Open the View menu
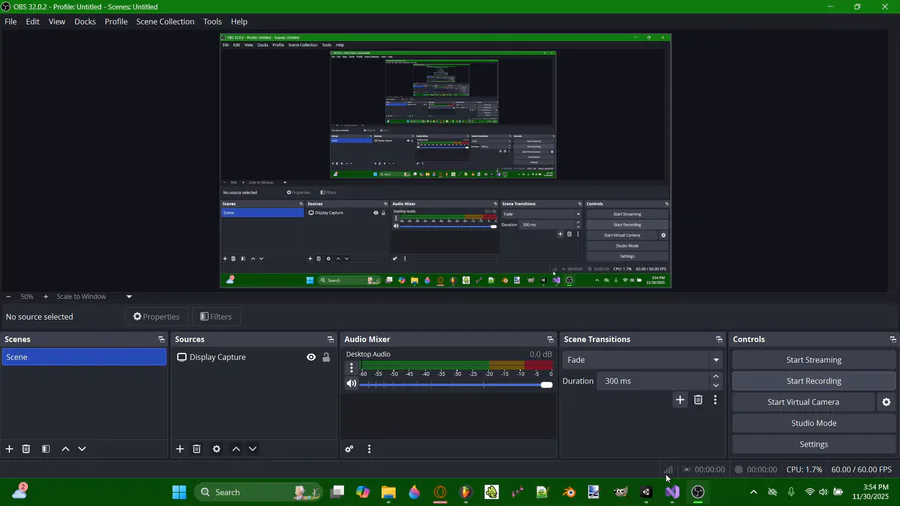The width and height of the screenshot is (900, 506). coord(57,21)
